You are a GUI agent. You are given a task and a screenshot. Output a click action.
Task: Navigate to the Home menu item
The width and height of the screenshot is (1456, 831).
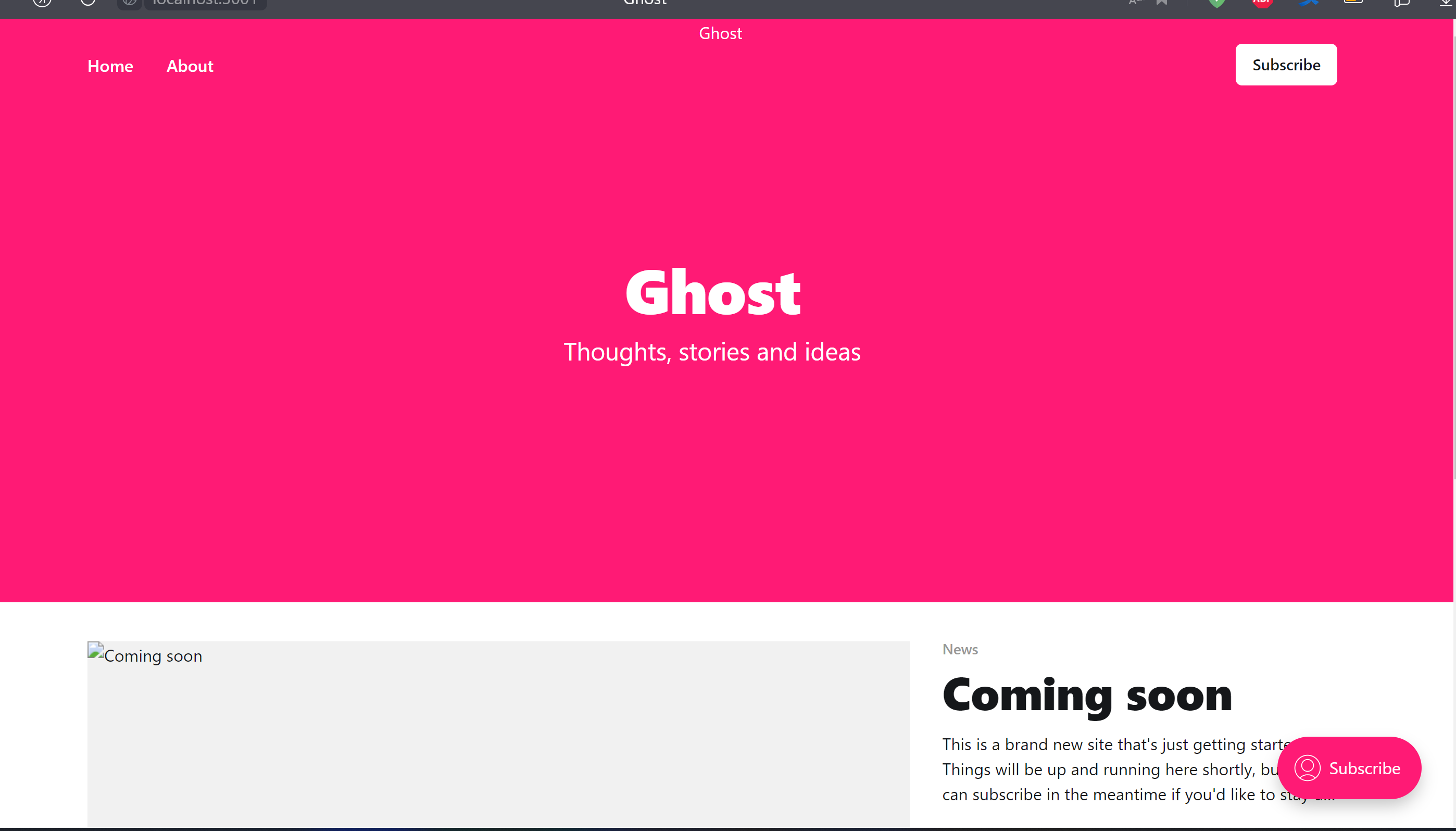coord(110,66)
